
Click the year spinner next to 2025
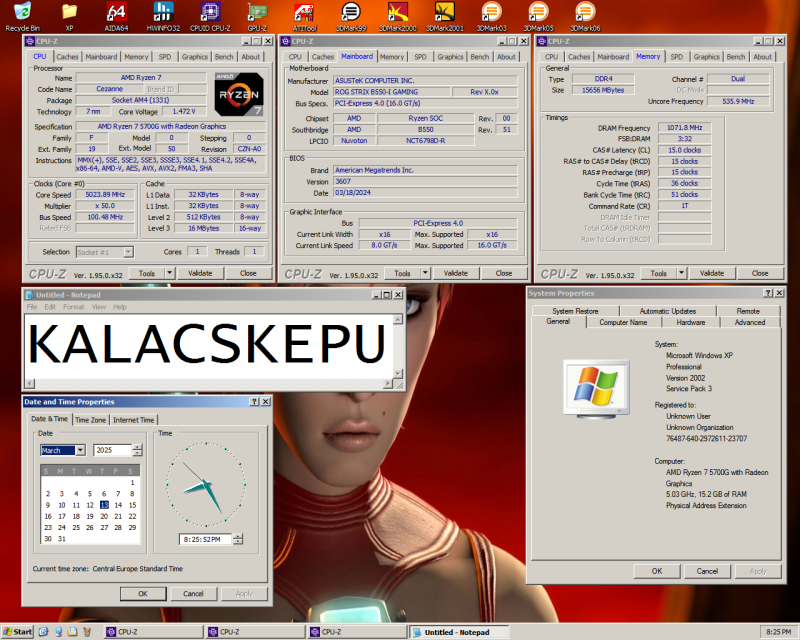coord(137,450)
